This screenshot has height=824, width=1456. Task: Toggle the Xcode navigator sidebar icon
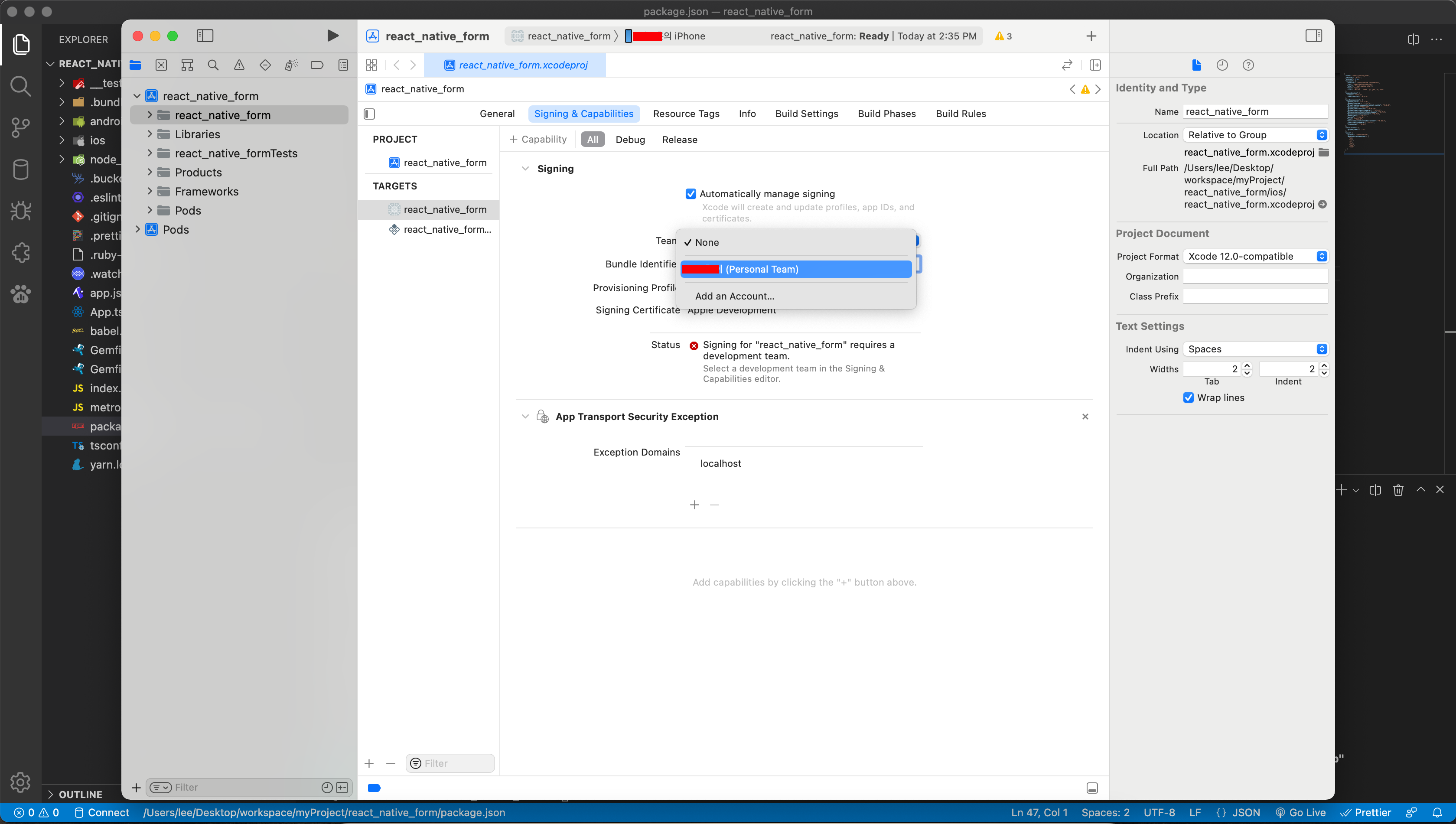205,36
